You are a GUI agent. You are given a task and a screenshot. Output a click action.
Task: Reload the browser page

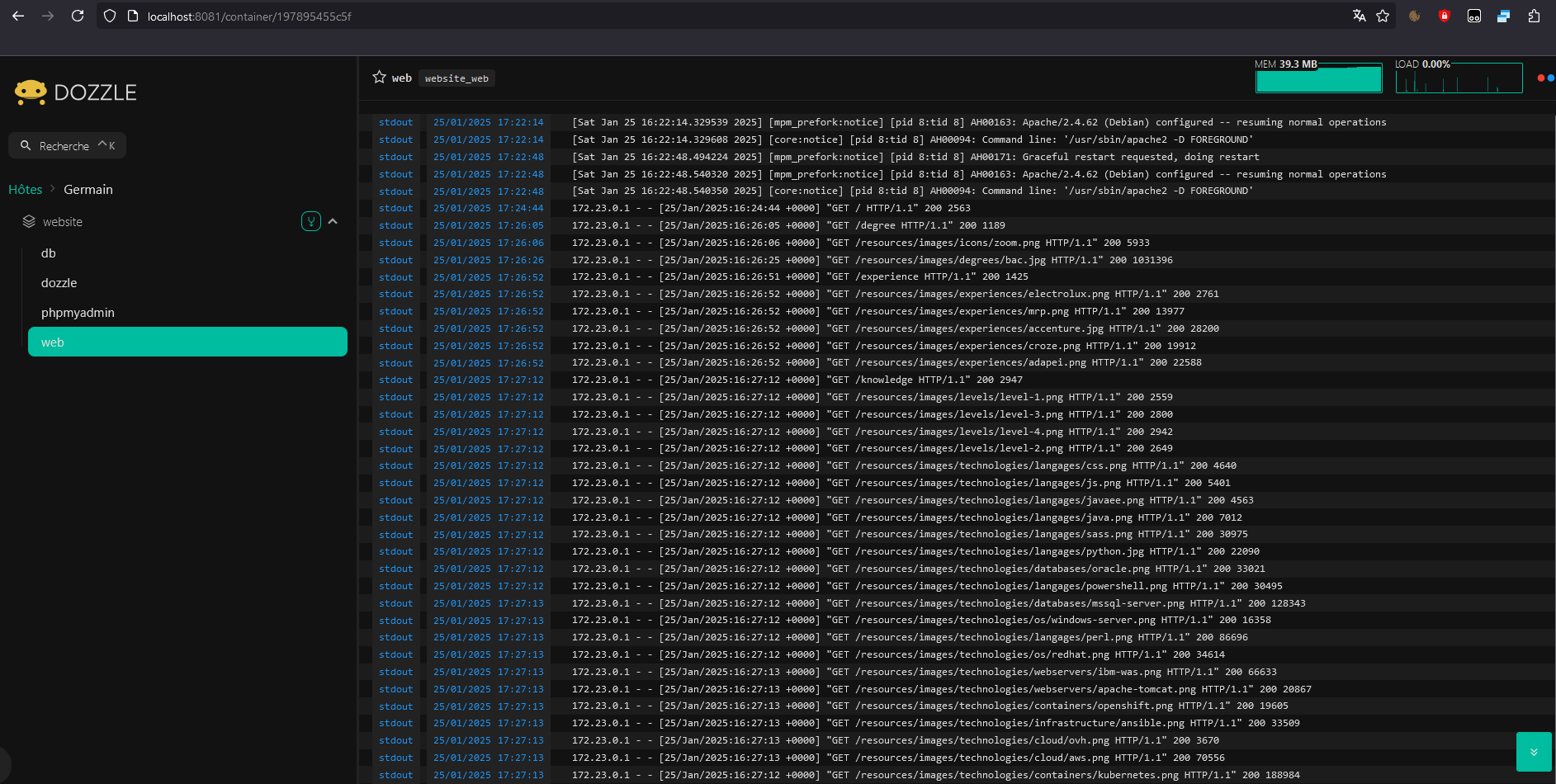[x=78, y=16]
